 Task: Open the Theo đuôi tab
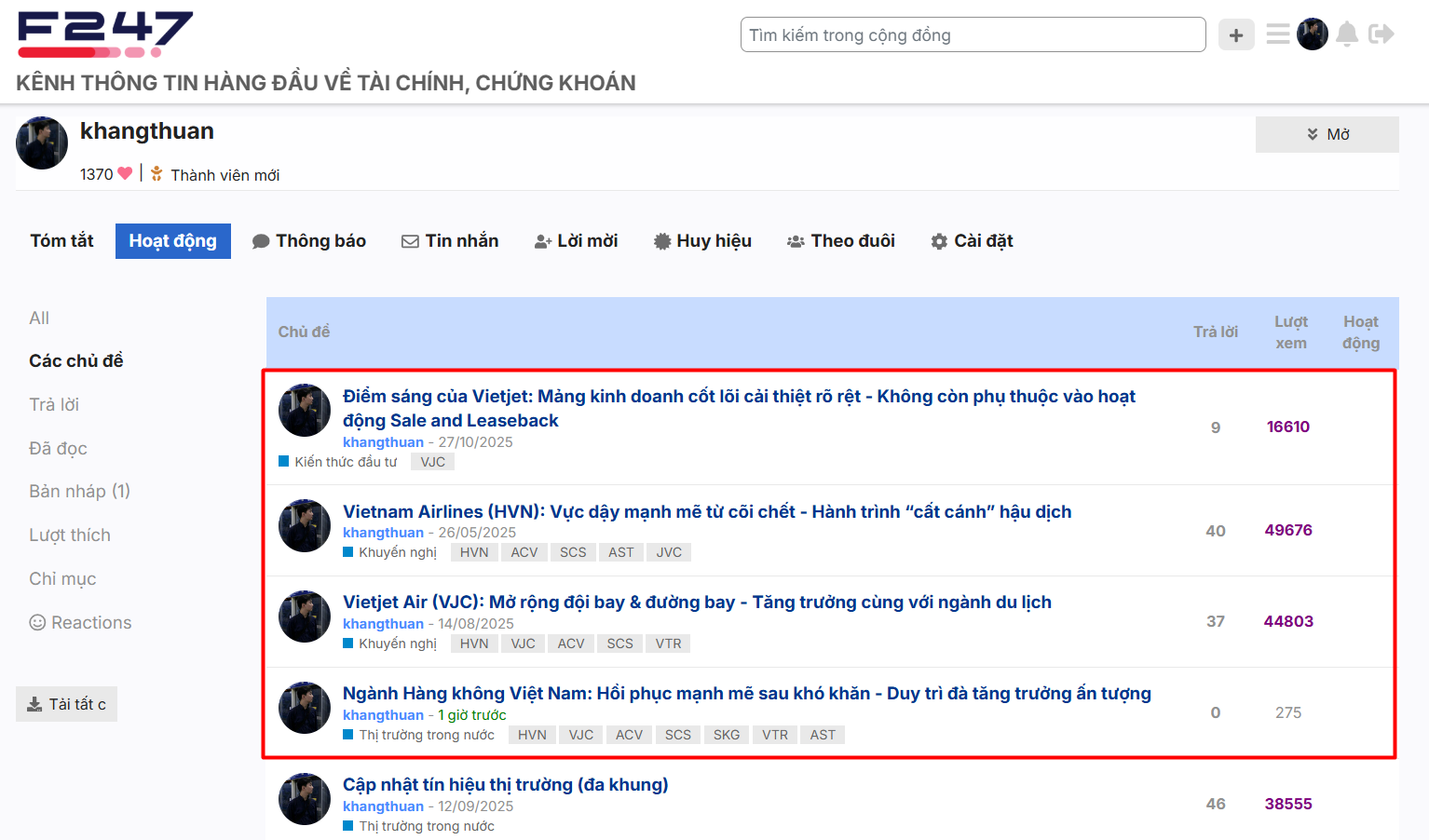coord(841,241)
